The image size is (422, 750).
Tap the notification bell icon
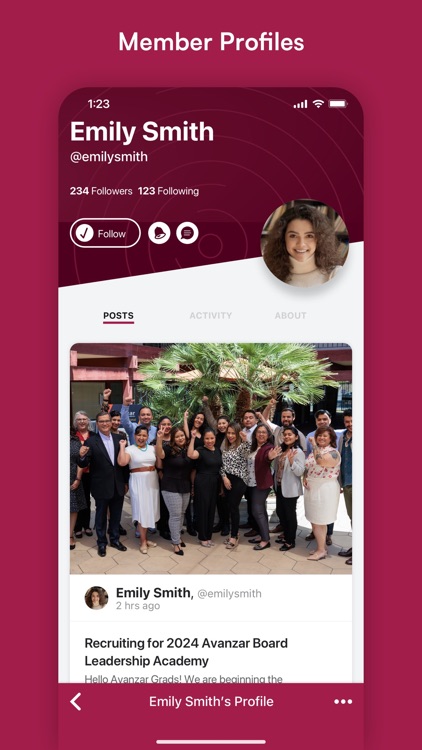point(159,233)
